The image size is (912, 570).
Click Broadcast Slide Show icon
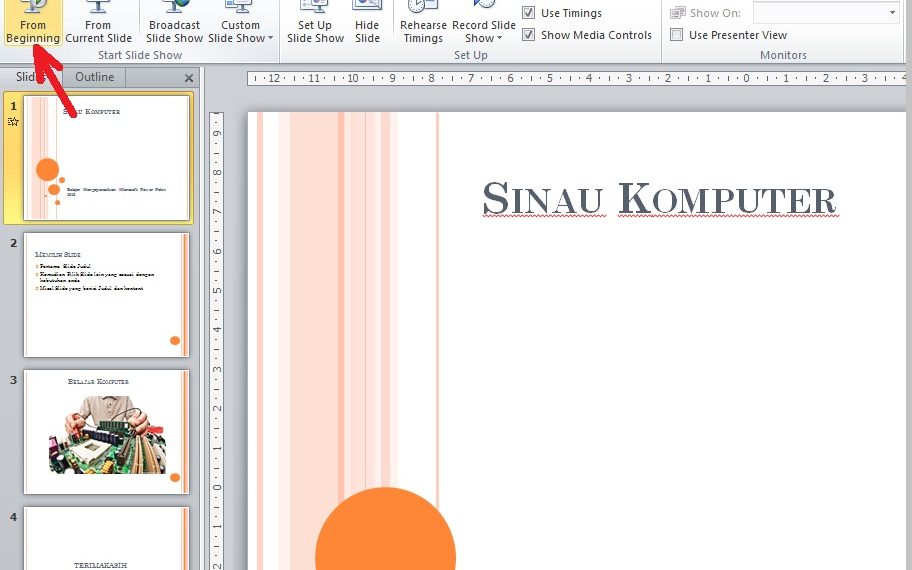(175, 23)
